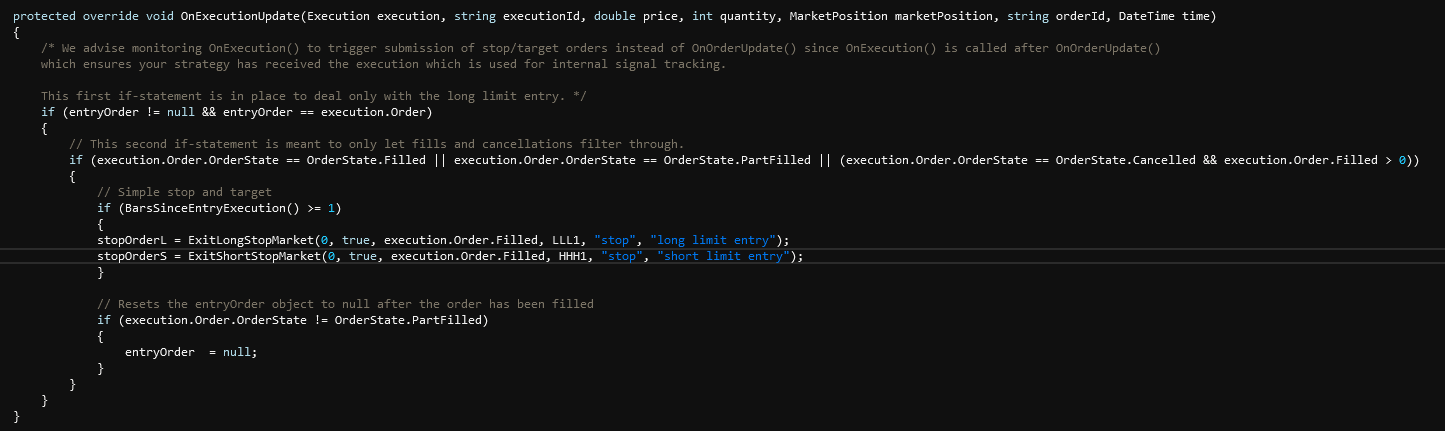Click the "Simple stop and target" comment
The width and height of the screenshot is (1445, 431).
coord(184,192)
